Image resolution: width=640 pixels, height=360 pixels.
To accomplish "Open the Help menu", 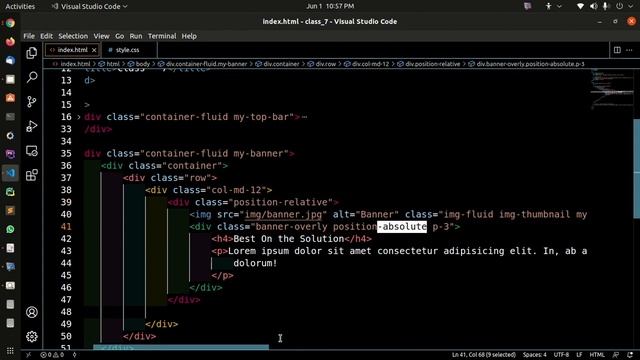I will pos(189,36).
